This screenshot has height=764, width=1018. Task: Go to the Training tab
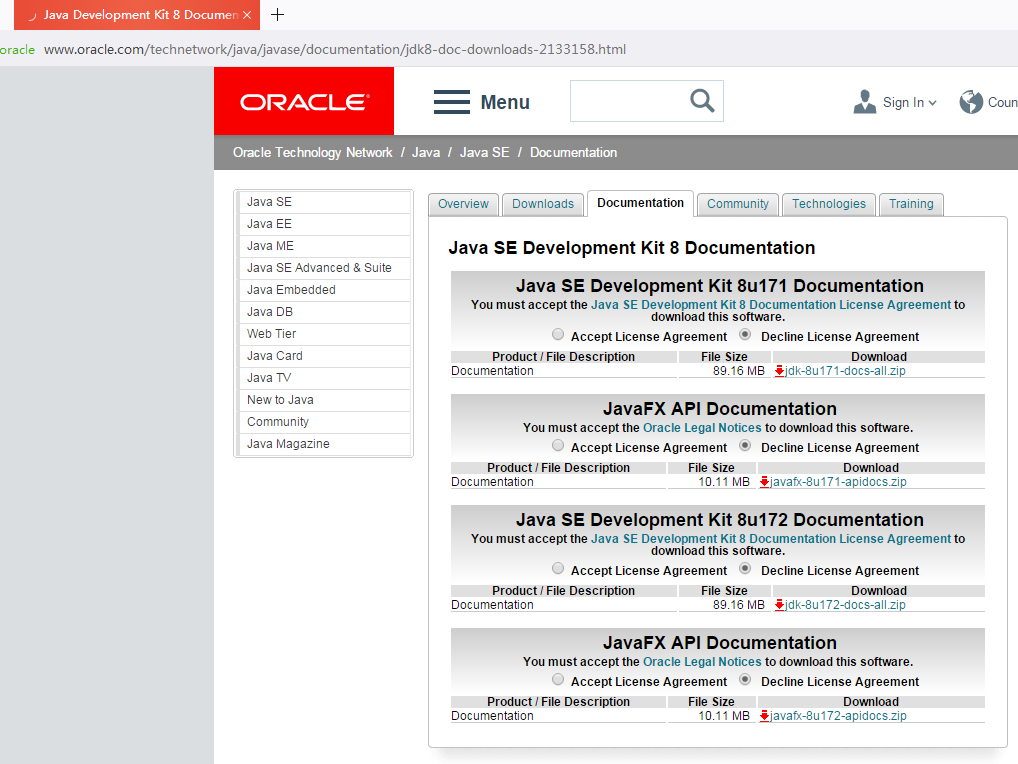click(x=911, y=204)
